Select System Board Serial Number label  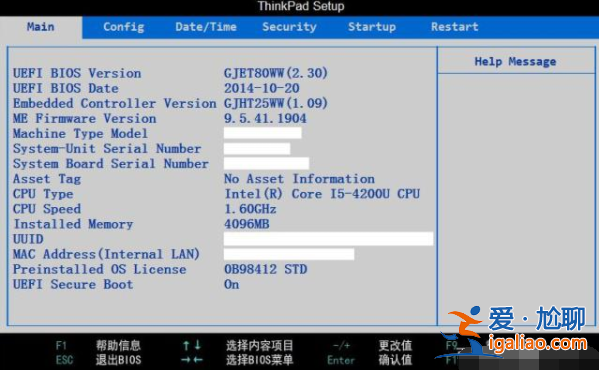111,163
